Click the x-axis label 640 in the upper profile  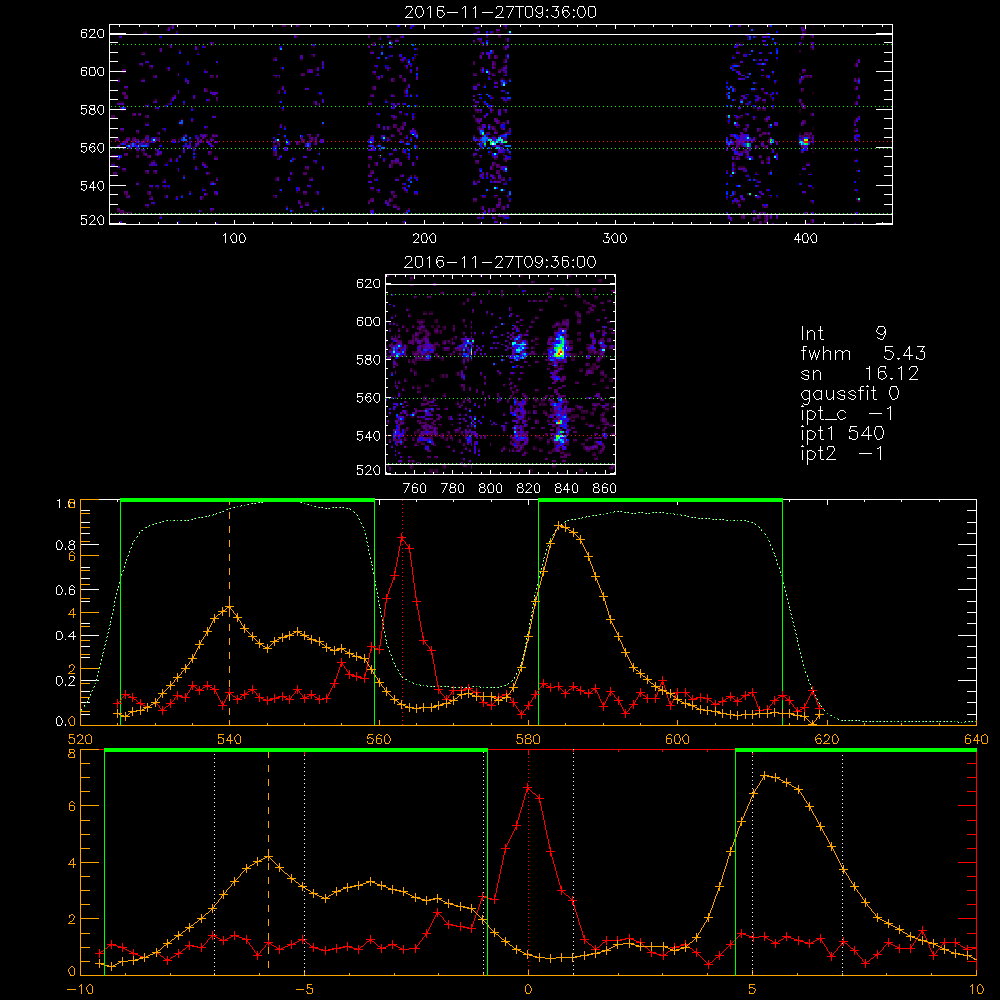(x=976, y=739)
